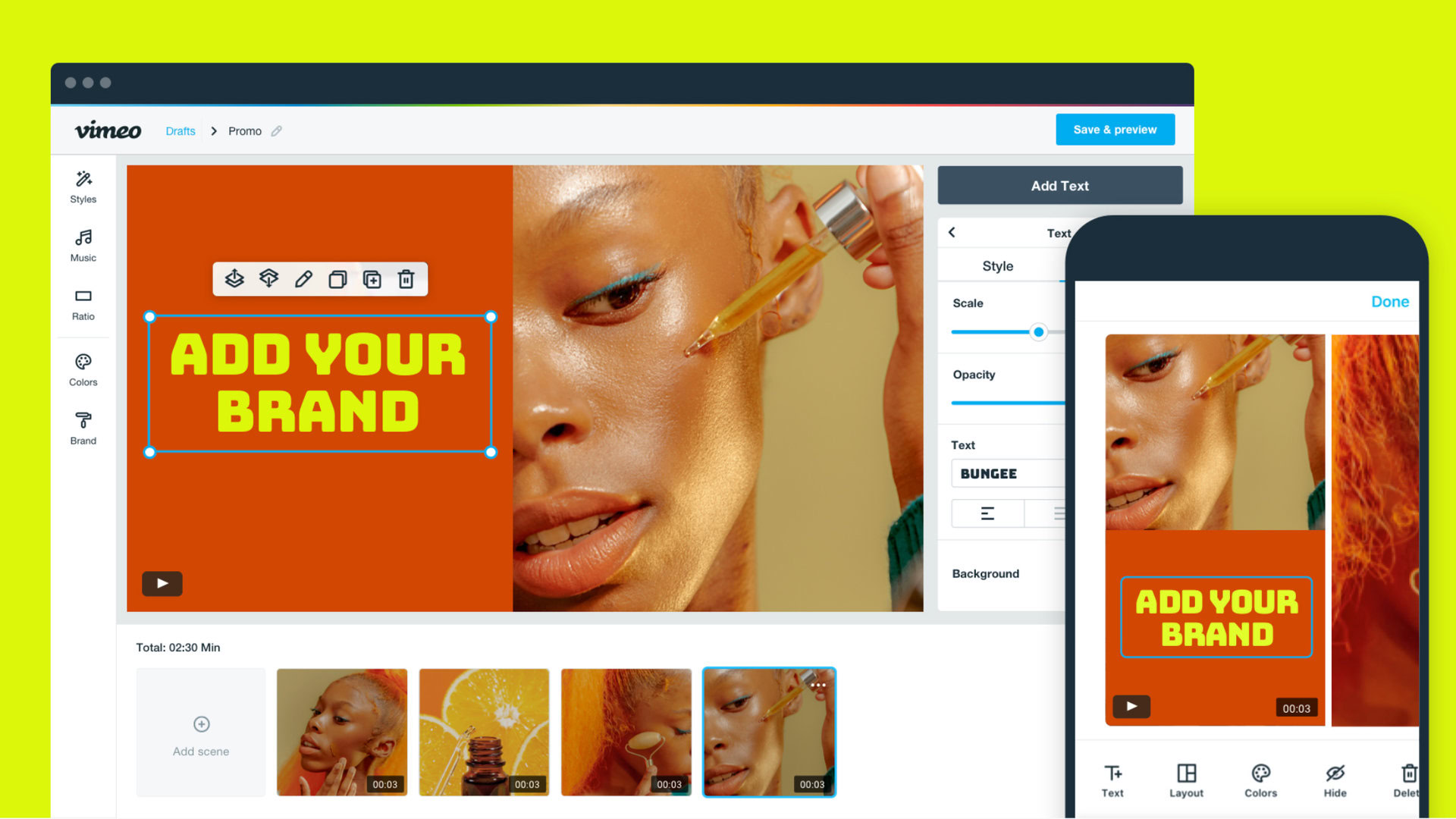Click the delete/trash icon in text toolbar

click(x=406, y=279)
